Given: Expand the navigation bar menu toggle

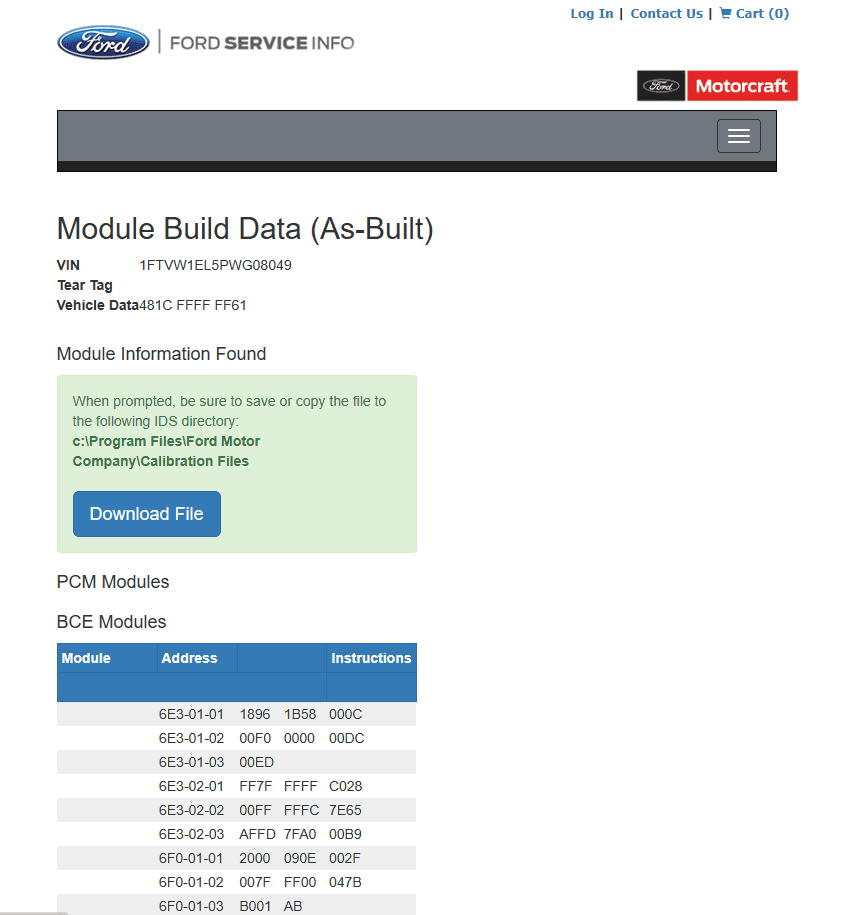Looking at the screenshot, I should click(738, 135).
